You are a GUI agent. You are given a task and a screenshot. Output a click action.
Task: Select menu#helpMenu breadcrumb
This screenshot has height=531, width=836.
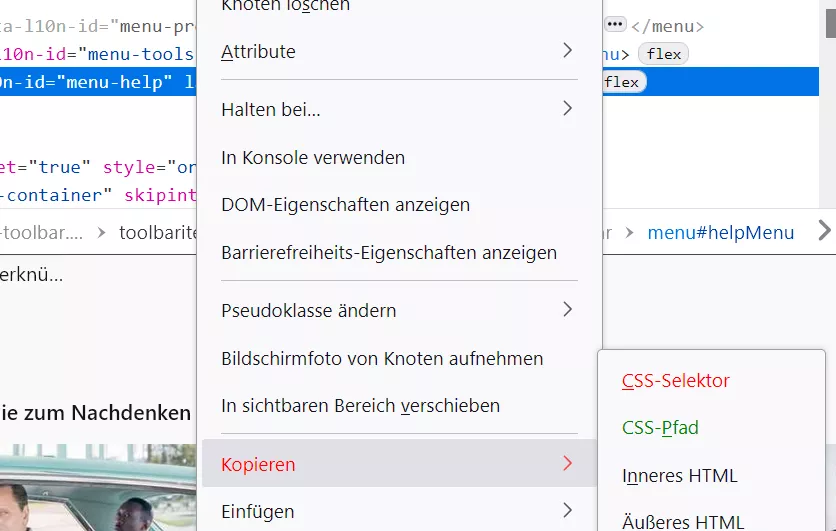pos(720,232)
